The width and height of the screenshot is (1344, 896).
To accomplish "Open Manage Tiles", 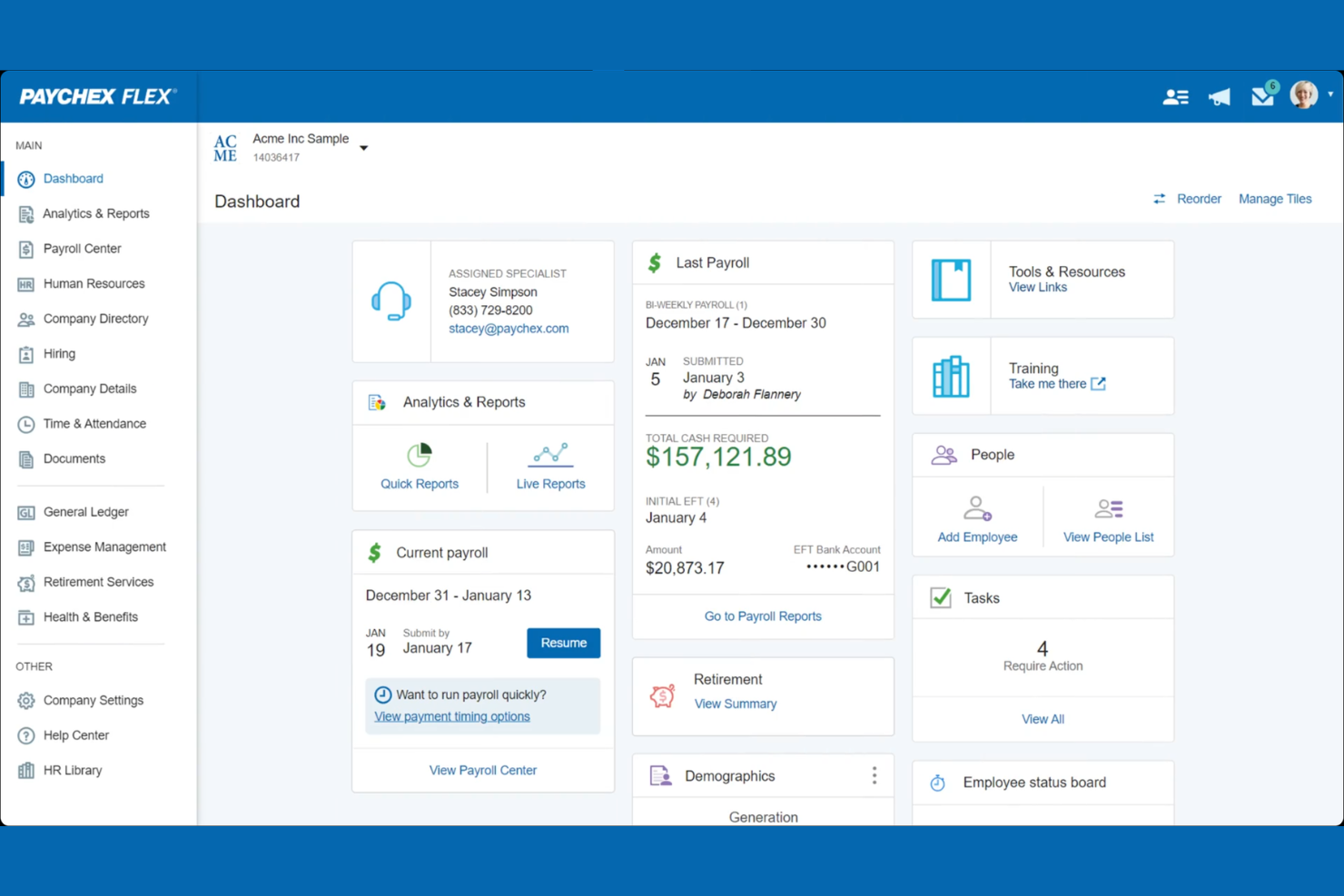I will [x=1275, y=199].
